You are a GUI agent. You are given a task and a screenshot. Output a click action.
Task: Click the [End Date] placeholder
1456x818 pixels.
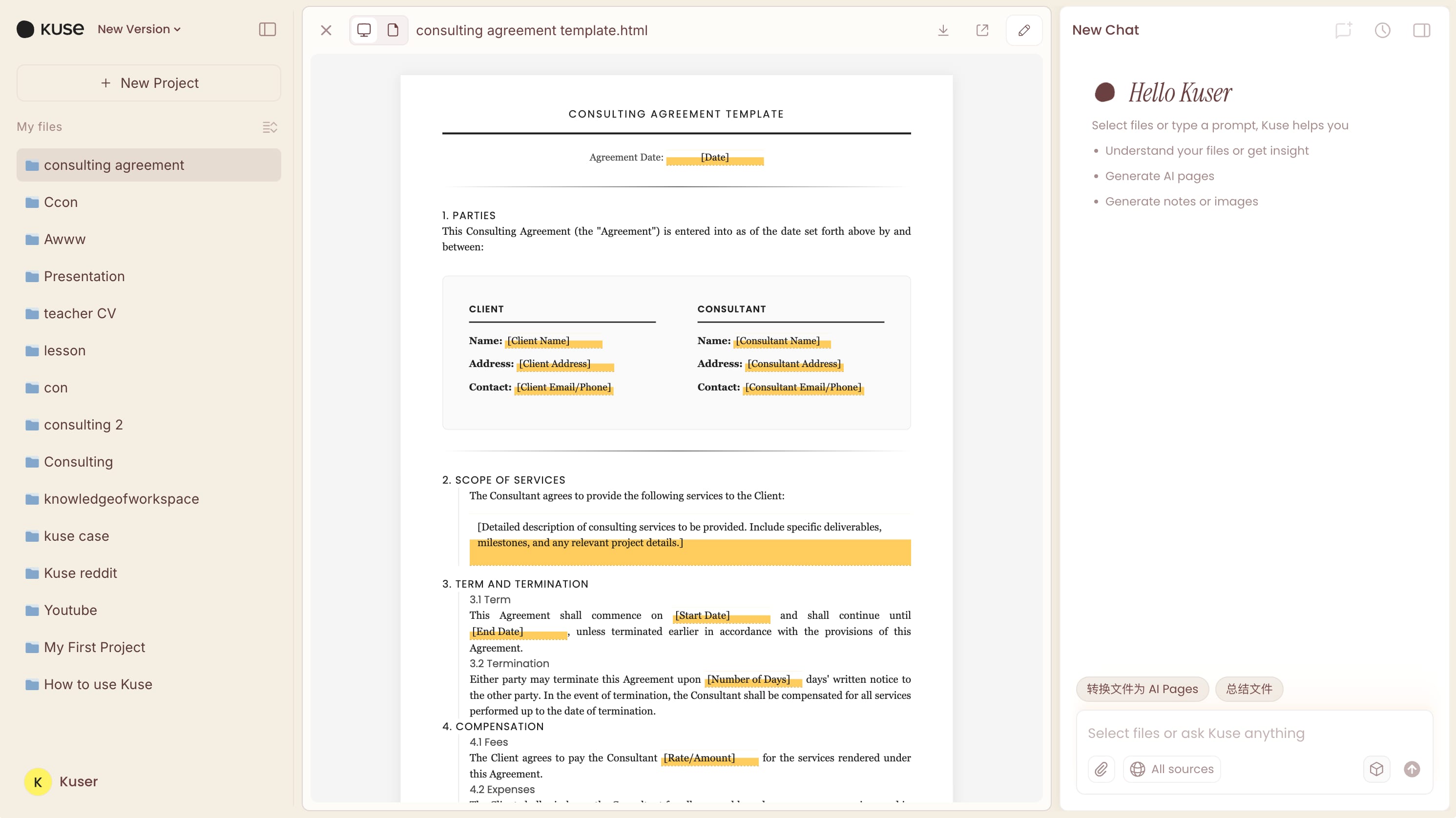point(519,632)
